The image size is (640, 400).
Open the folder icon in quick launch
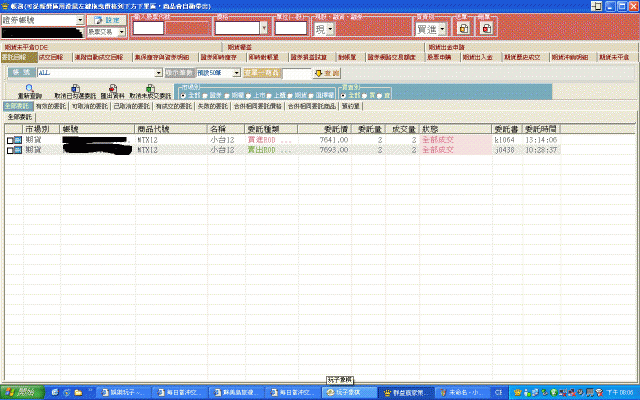point(78,392)
